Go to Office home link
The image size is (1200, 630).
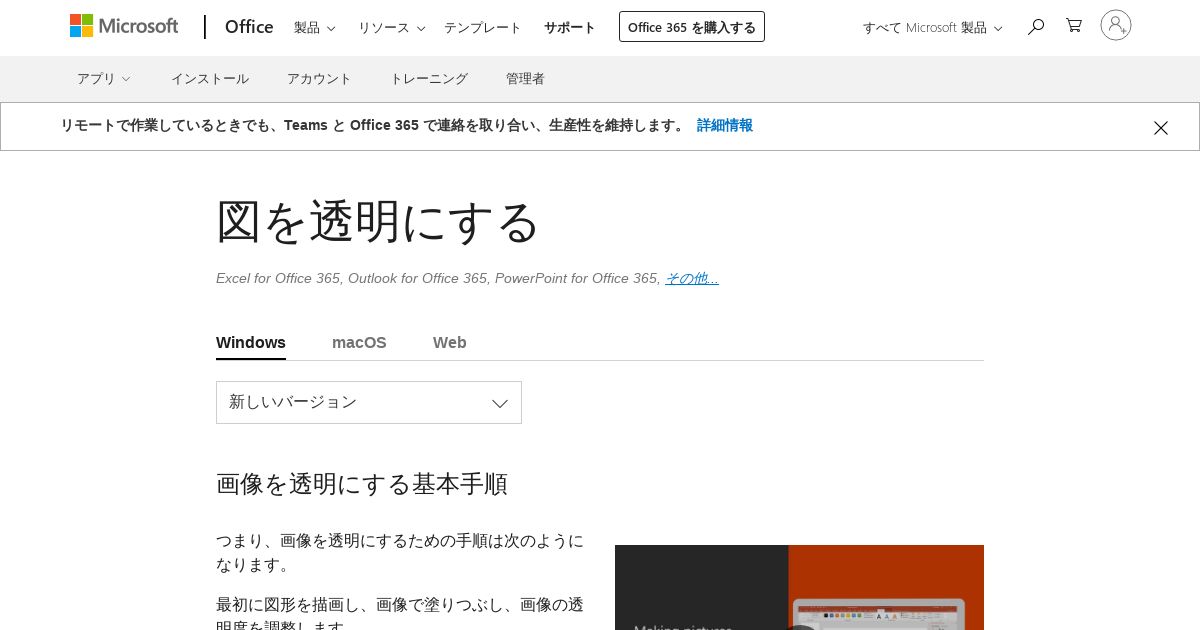249,27
